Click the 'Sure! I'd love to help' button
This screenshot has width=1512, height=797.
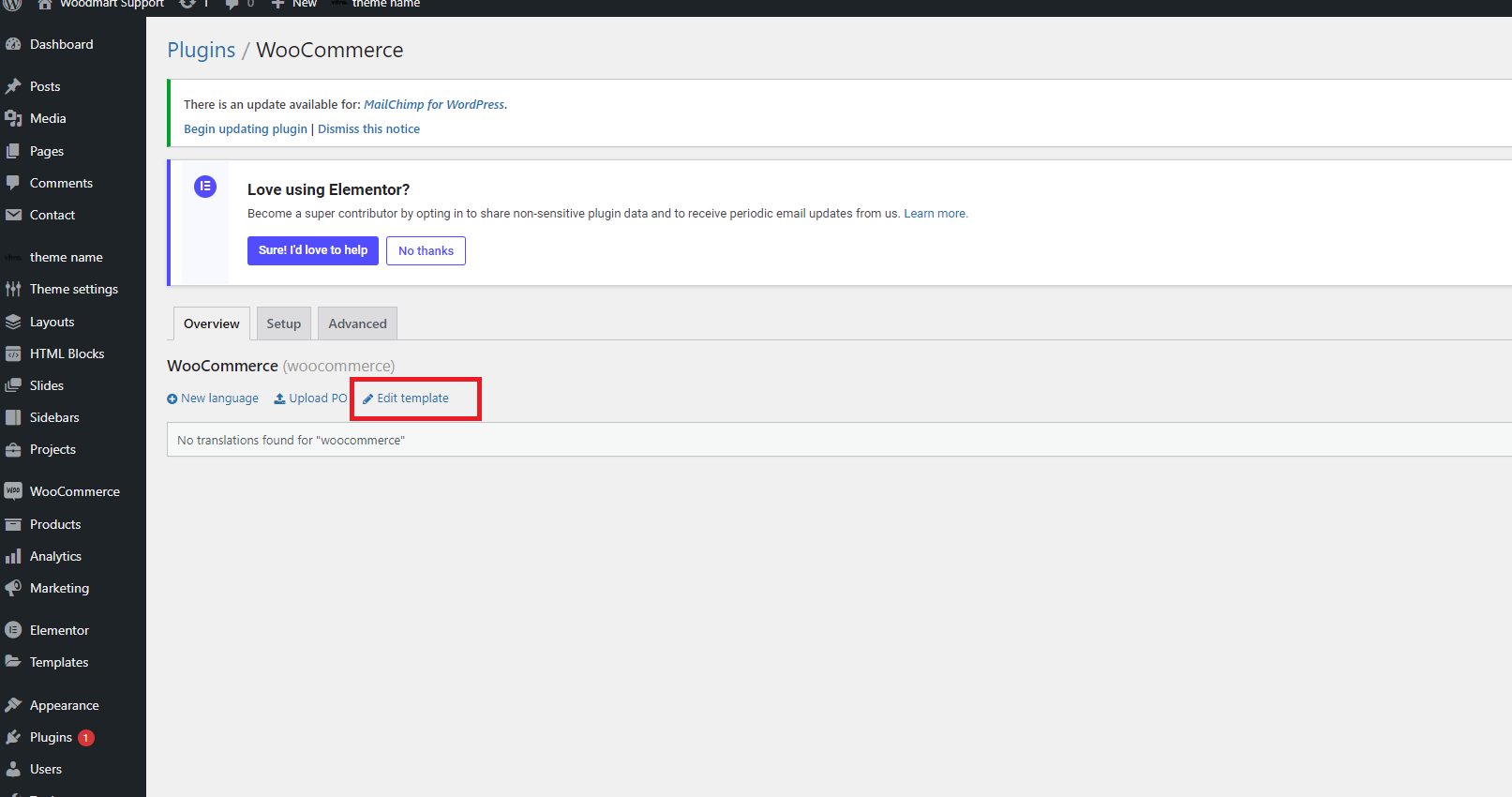point(313,250)
